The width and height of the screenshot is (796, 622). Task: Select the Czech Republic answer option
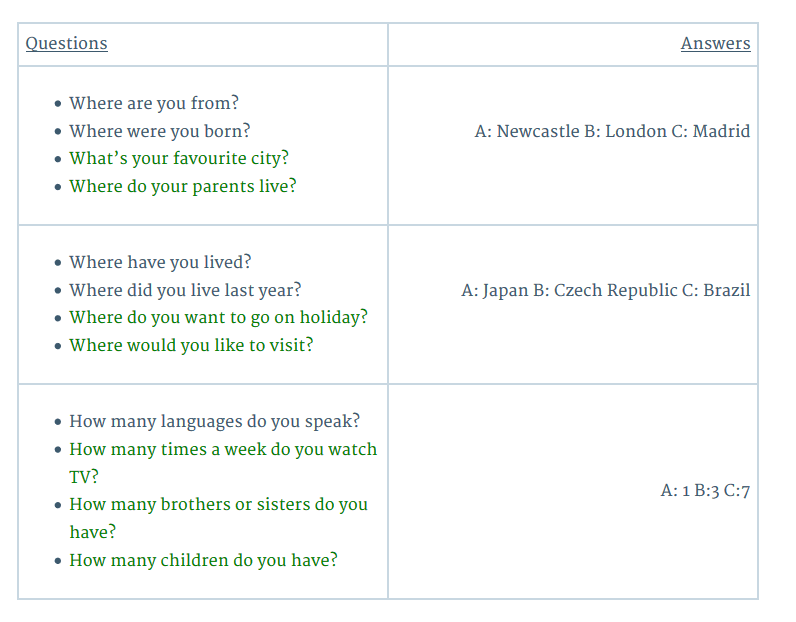tap(614, 290)
